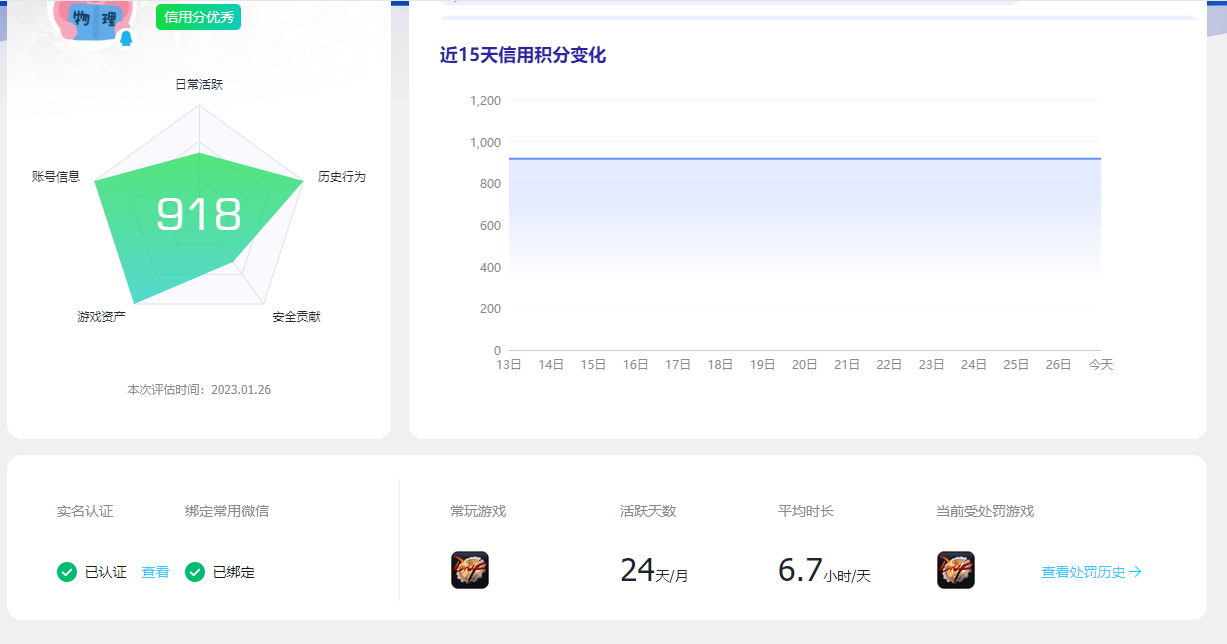This screenshot has height=644, width=1227.
Task: Click the 20日 label on chart axis
Action: 805,365
